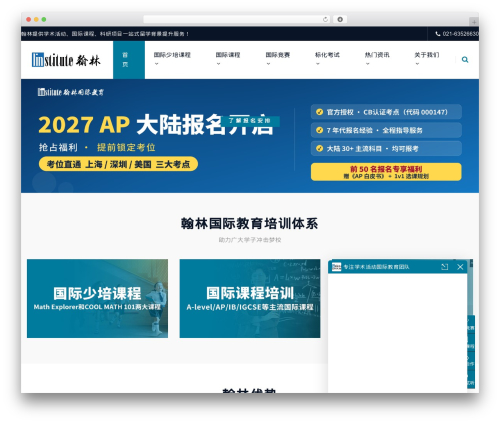The image size is (500, 423).
Task: Open the 关于我们 menu
Action: pos(427,55)
